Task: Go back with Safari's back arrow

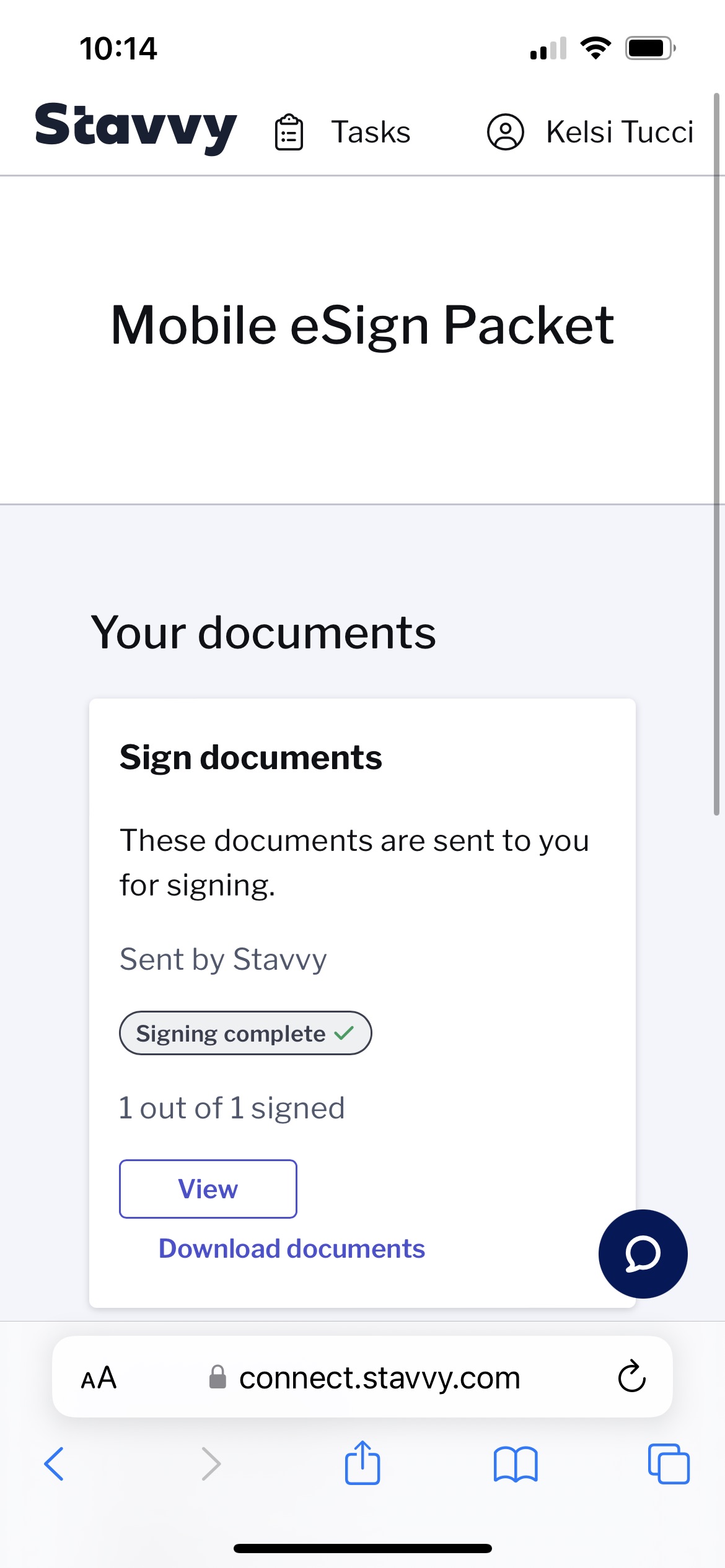Action: [54, 1464]
